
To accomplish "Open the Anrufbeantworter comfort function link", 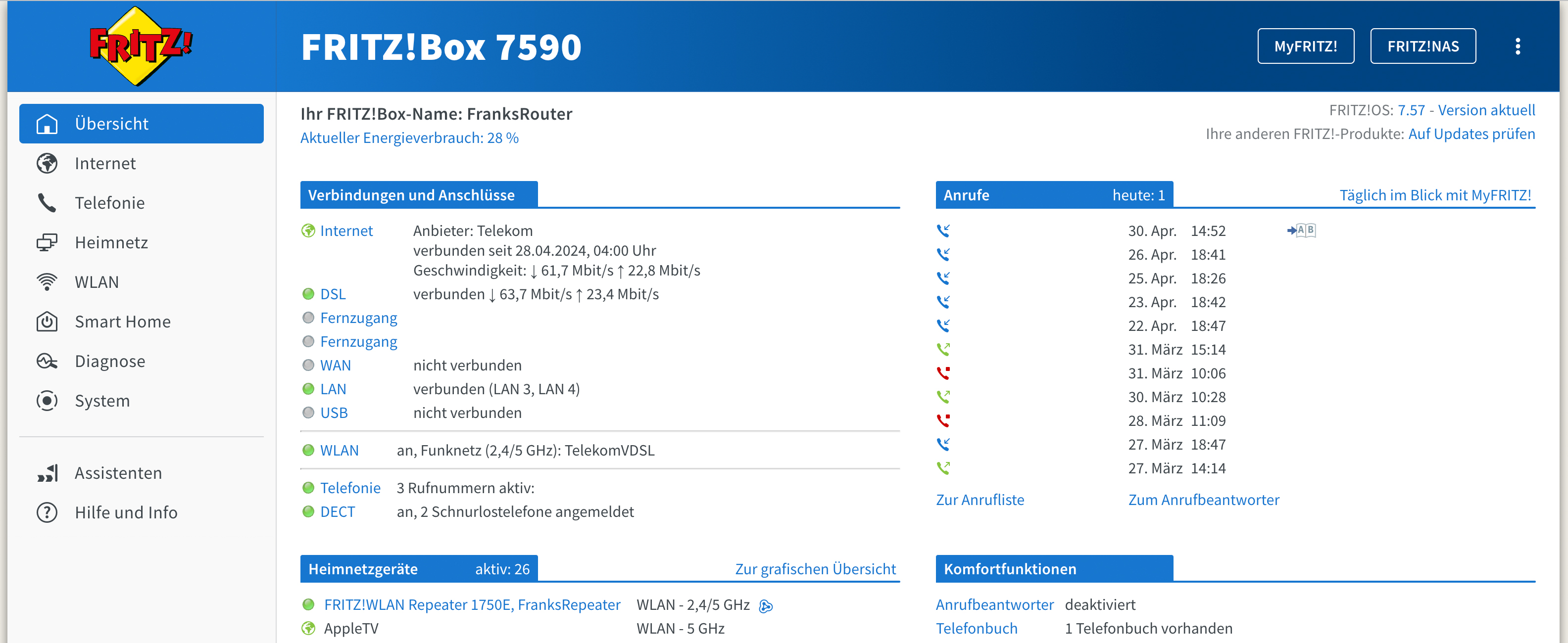I will (x=995, y=605).
